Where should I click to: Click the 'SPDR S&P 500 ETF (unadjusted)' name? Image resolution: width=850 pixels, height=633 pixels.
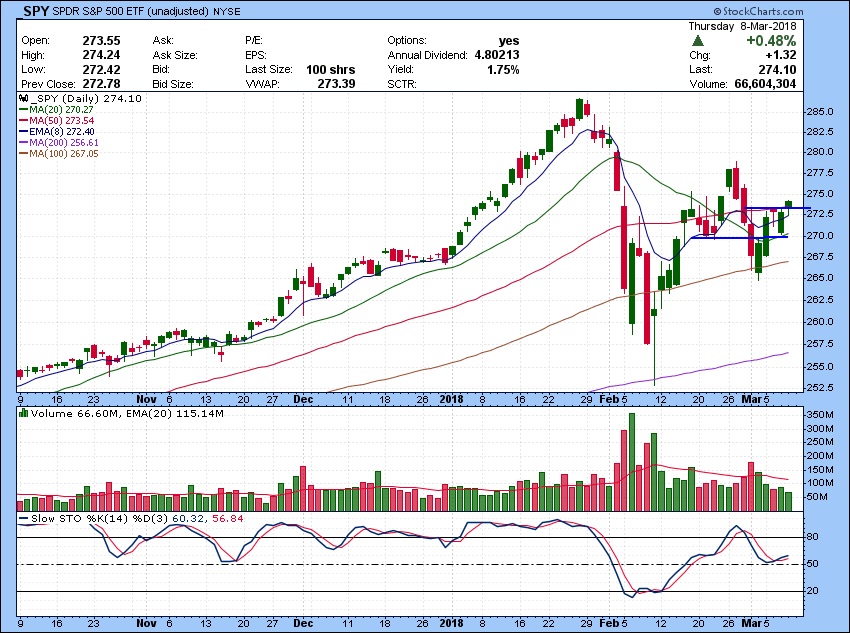pyautogui.click(x=131, y=11)
